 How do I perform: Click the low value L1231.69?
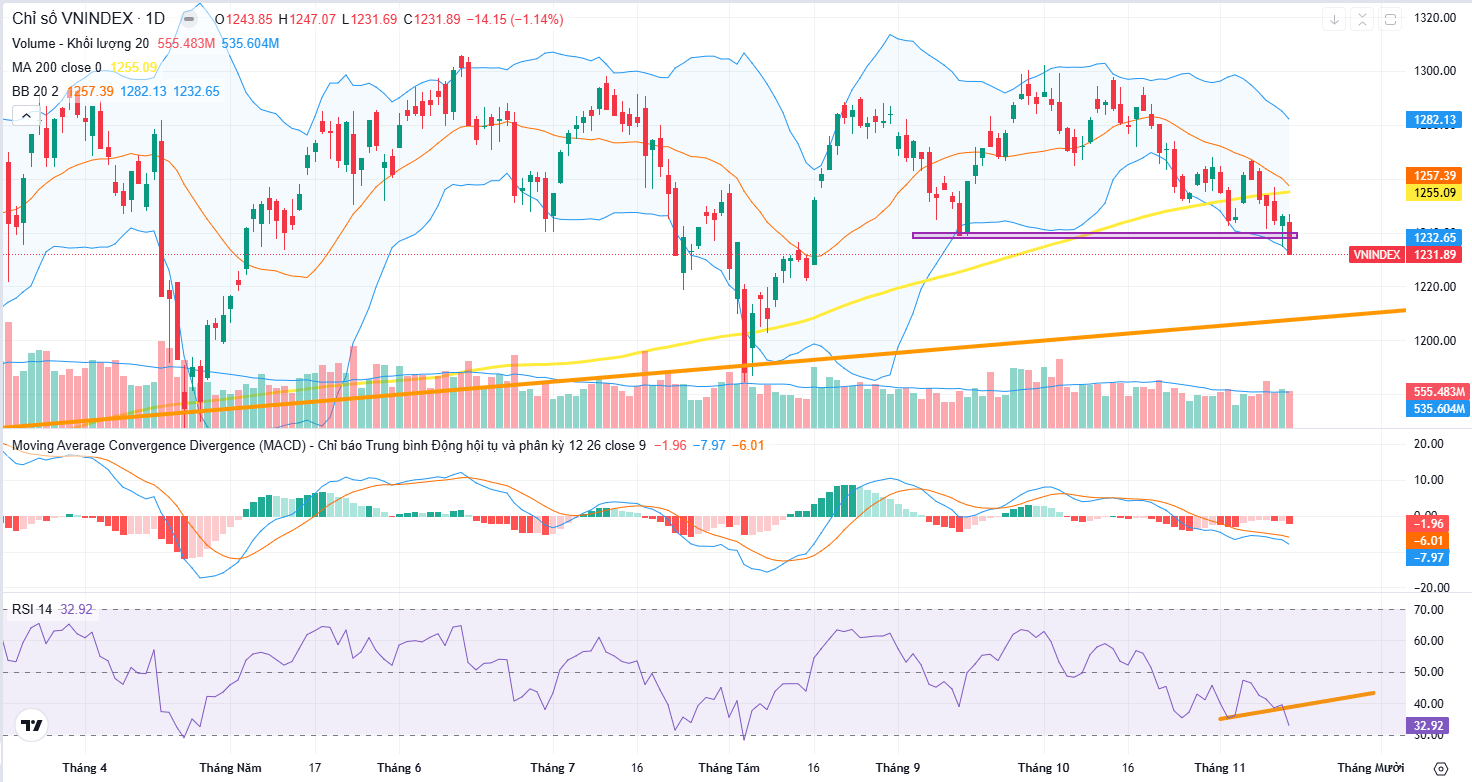pyautogui.click(x=369, y=19)
